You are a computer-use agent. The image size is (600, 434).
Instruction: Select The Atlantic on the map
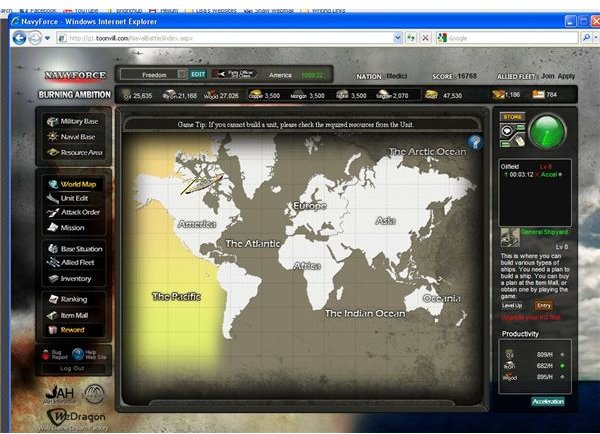coord(253,243)
